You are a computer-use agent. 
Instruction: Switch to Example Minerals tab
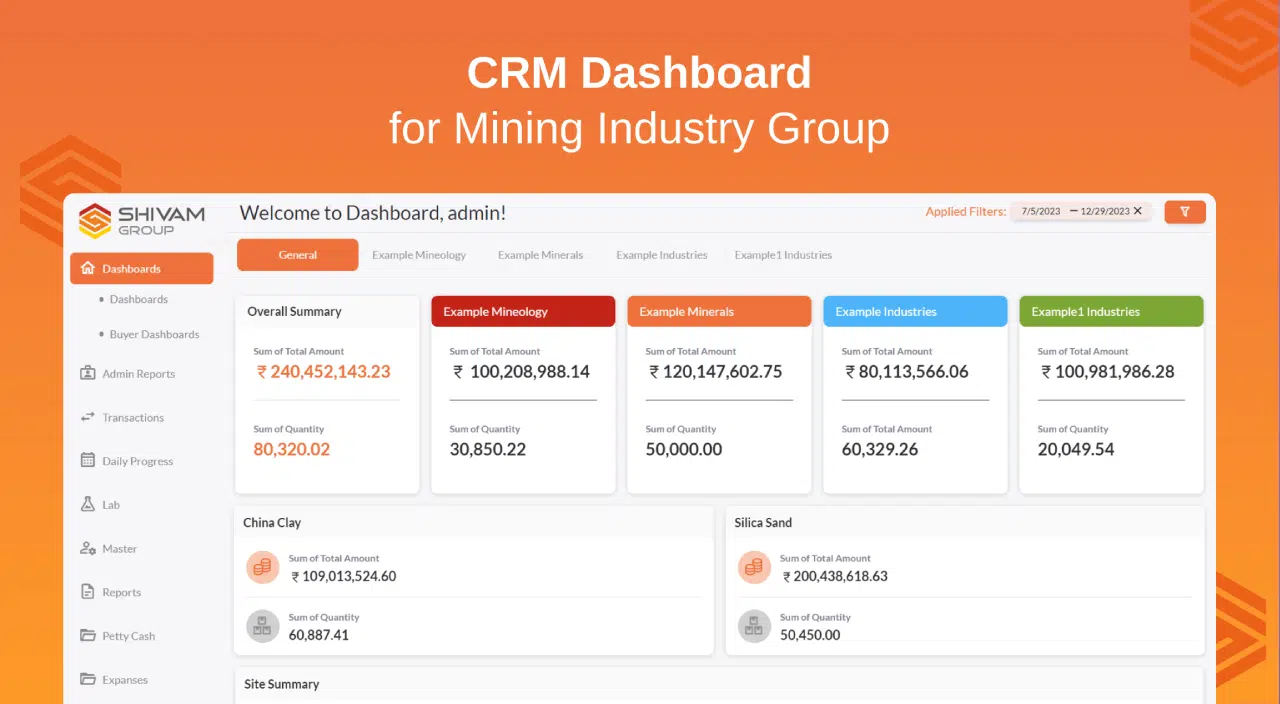point(540,255)
